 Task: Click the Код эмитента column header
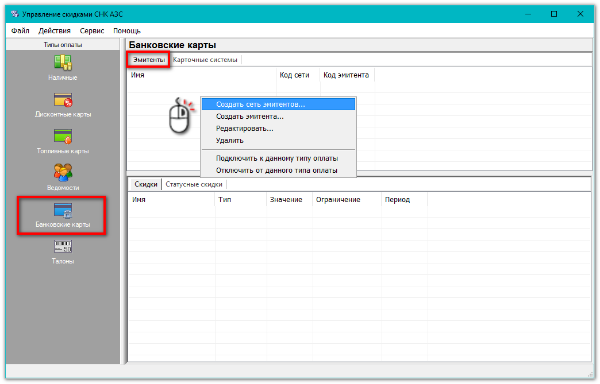(x=347, y=75)
